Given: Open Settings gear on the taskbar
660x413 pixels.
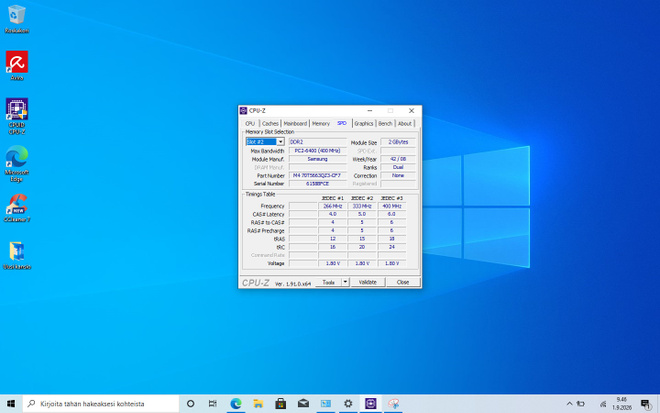Looking at the screenshot, I should [348, 404].
